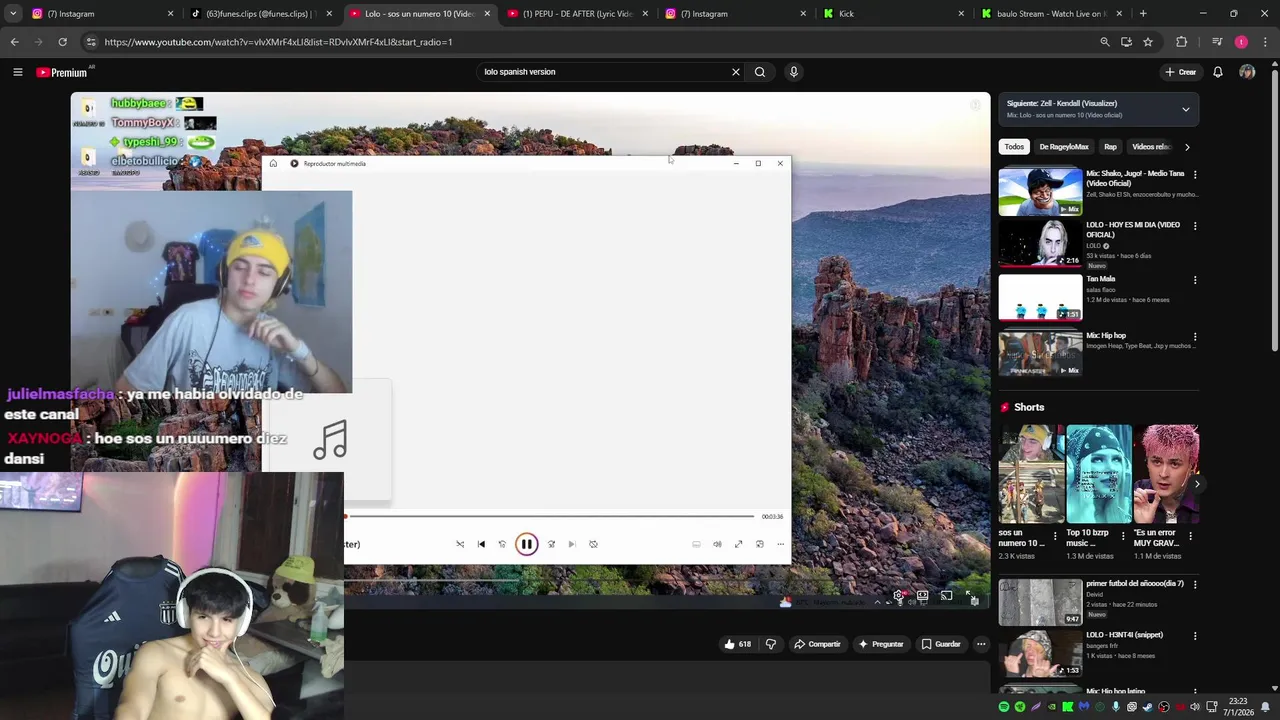Open the tab search dropdown
The image size is (1280, 720).
point(13,14)
